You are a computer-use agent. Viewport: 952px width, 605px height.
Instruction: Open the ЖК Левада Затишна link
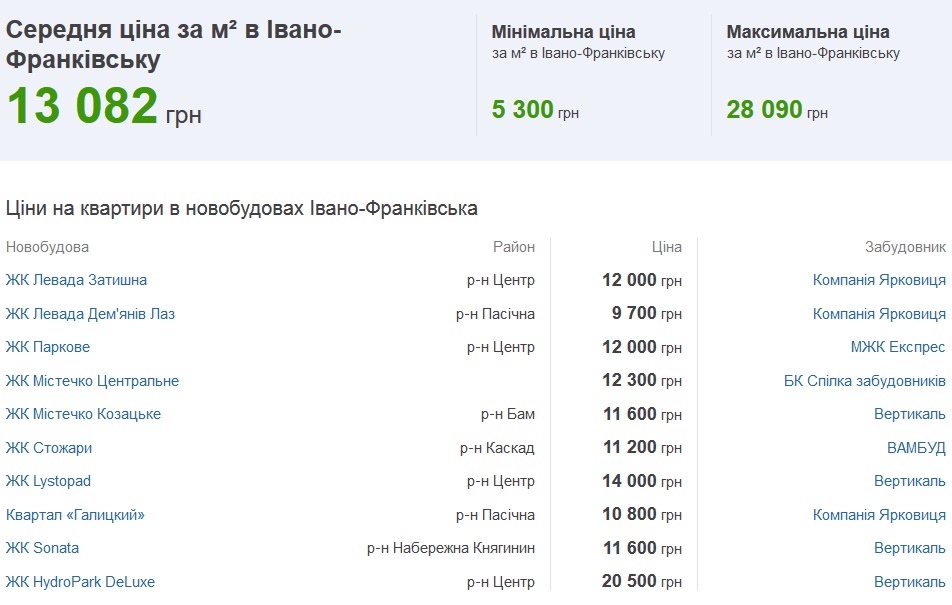coord(76,280)
